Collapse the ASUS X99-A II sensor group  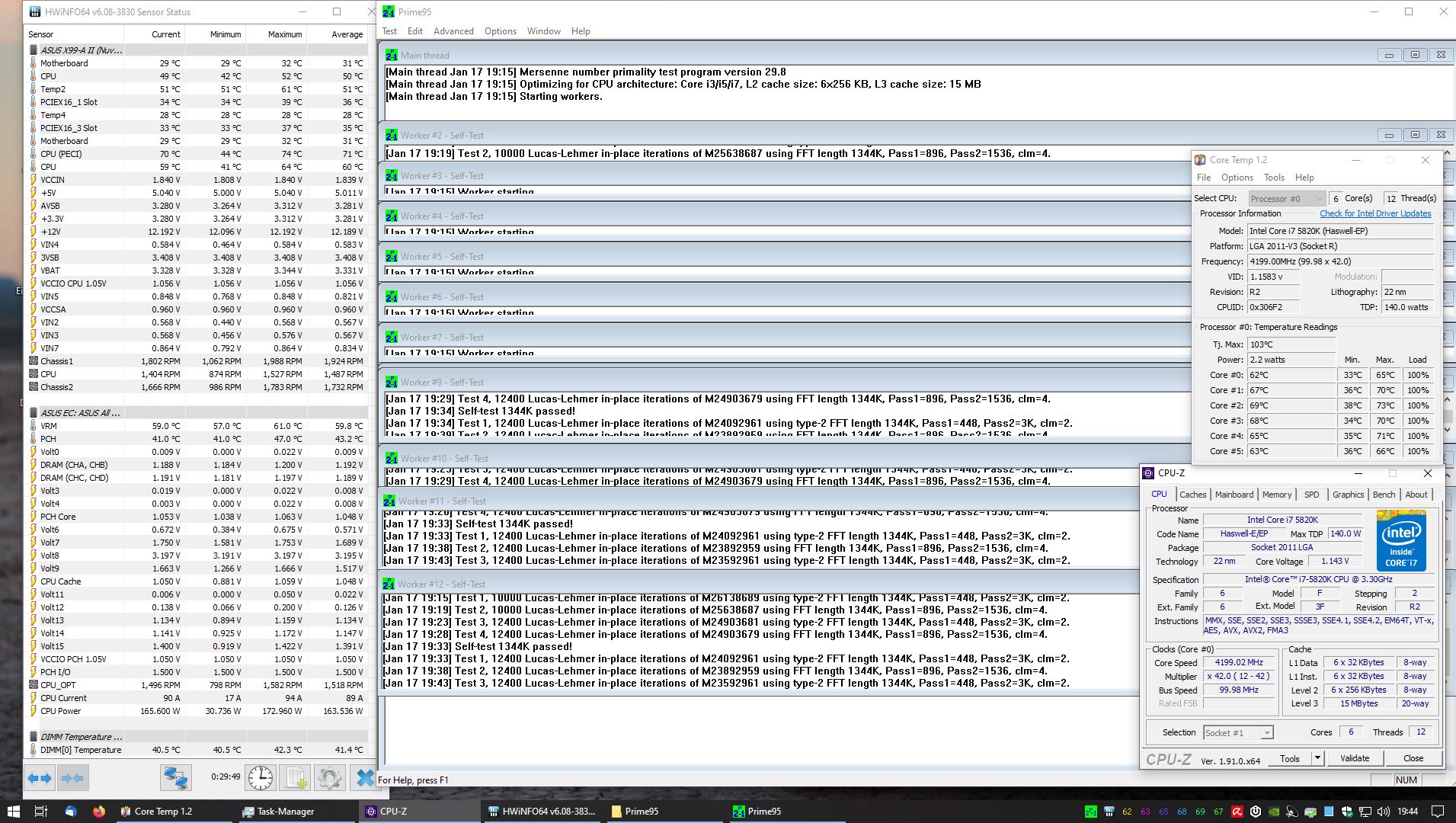pos(33,50)
